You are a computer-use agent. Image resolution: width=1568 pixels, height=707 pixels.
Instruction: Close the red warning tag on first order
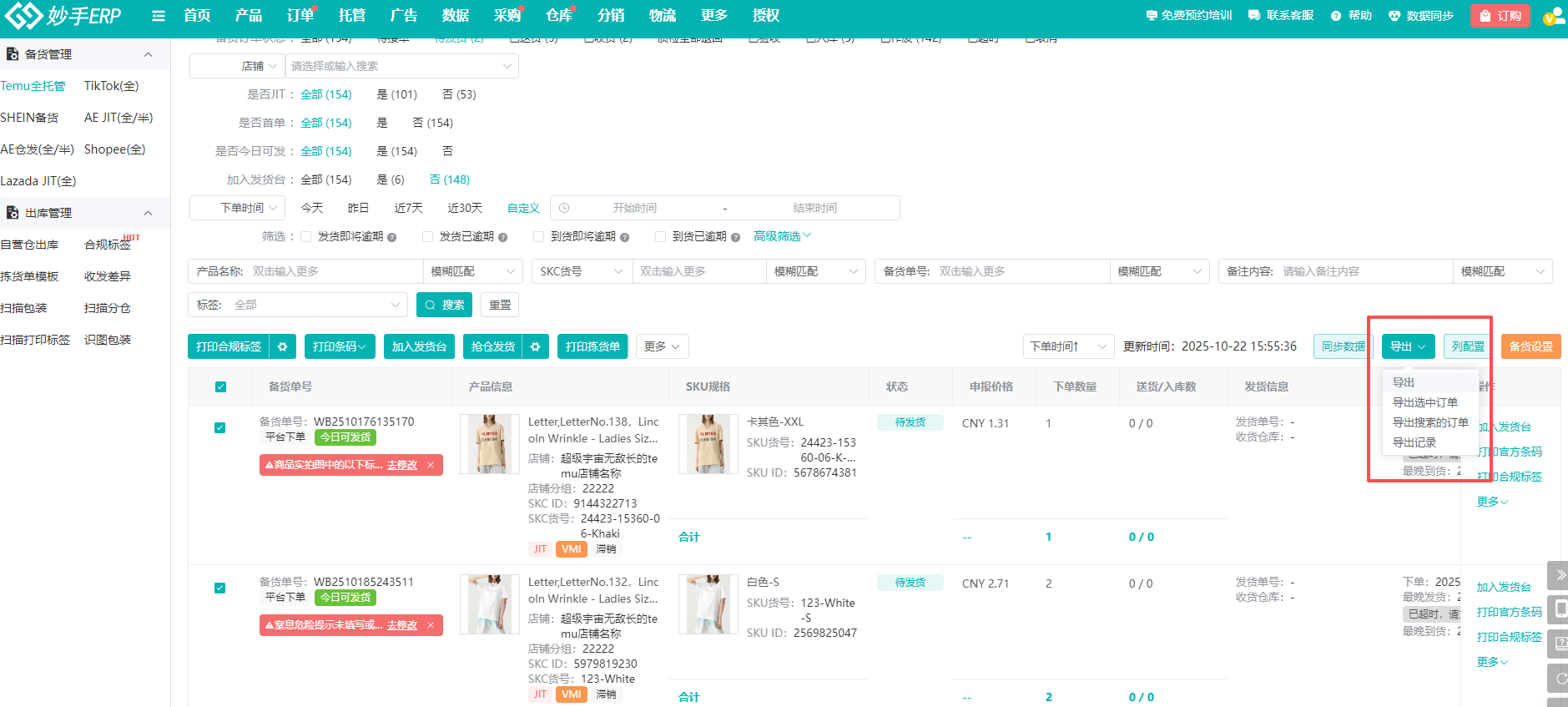[x=431, y=465]
